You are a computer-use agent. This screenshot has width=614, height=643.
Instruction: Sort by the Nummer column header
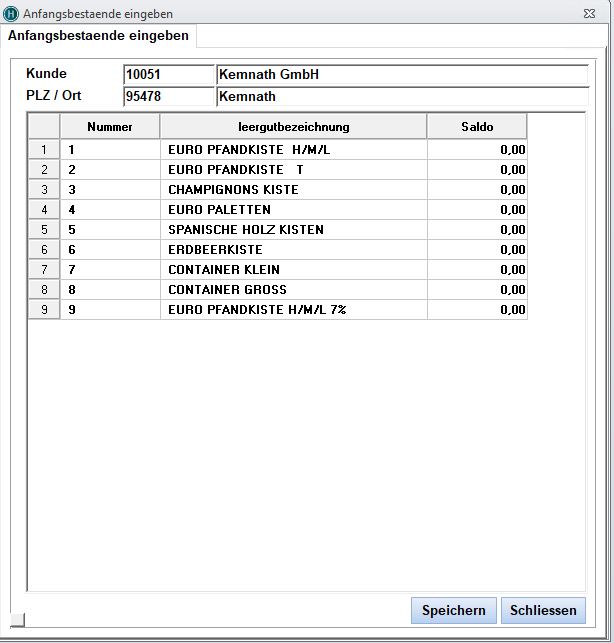(110, 127)
